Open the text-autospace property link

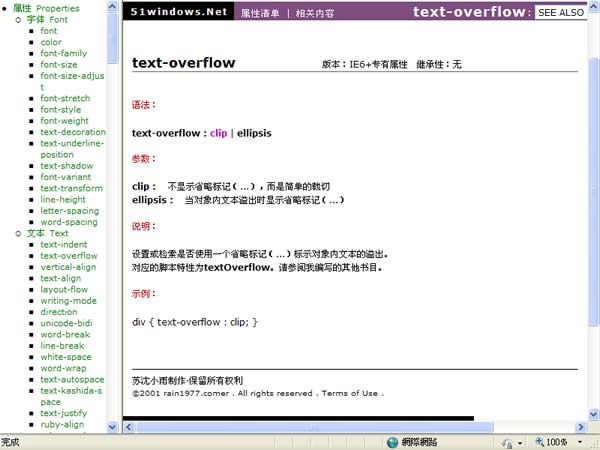tap(72, 380)
